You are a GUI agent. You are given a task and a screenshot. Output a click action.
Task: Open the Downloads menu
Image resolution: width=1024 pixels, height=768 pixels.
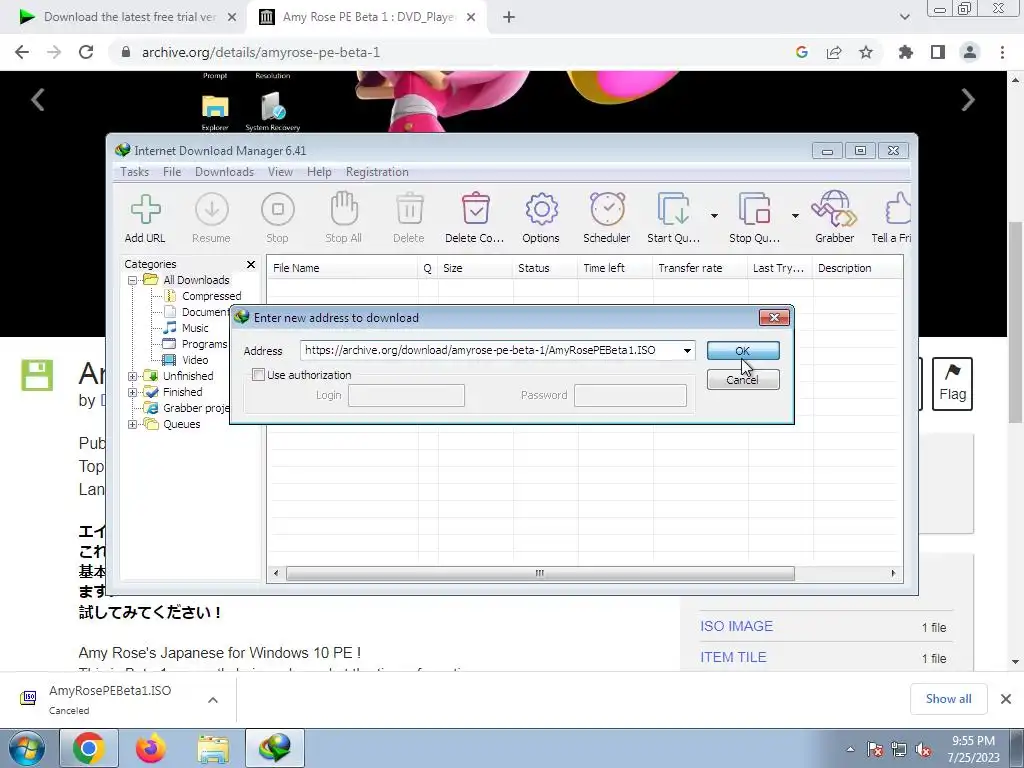224,172
